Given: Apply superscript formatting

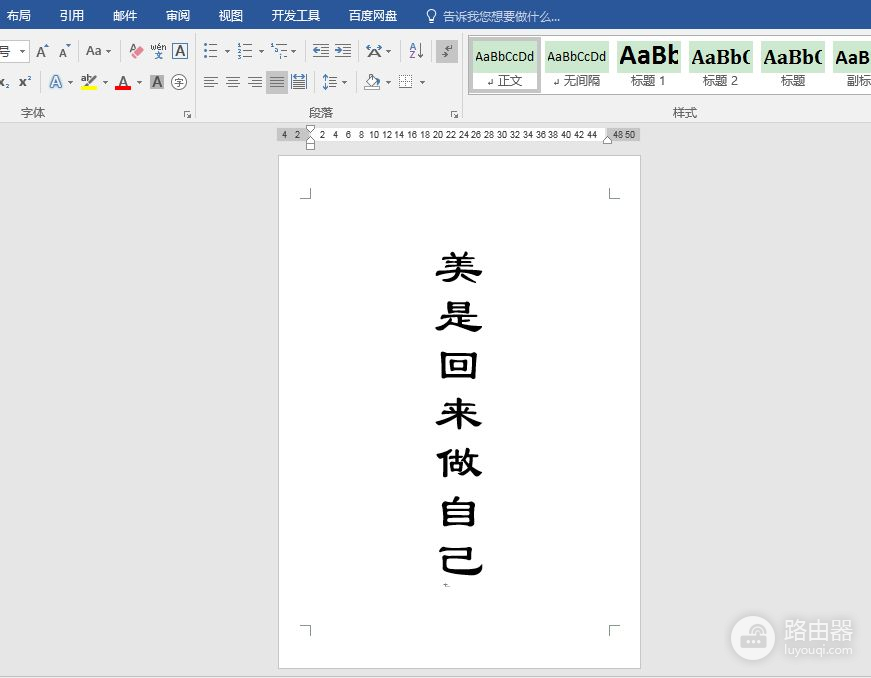Looking at the screenshot, I should [25, 82].
